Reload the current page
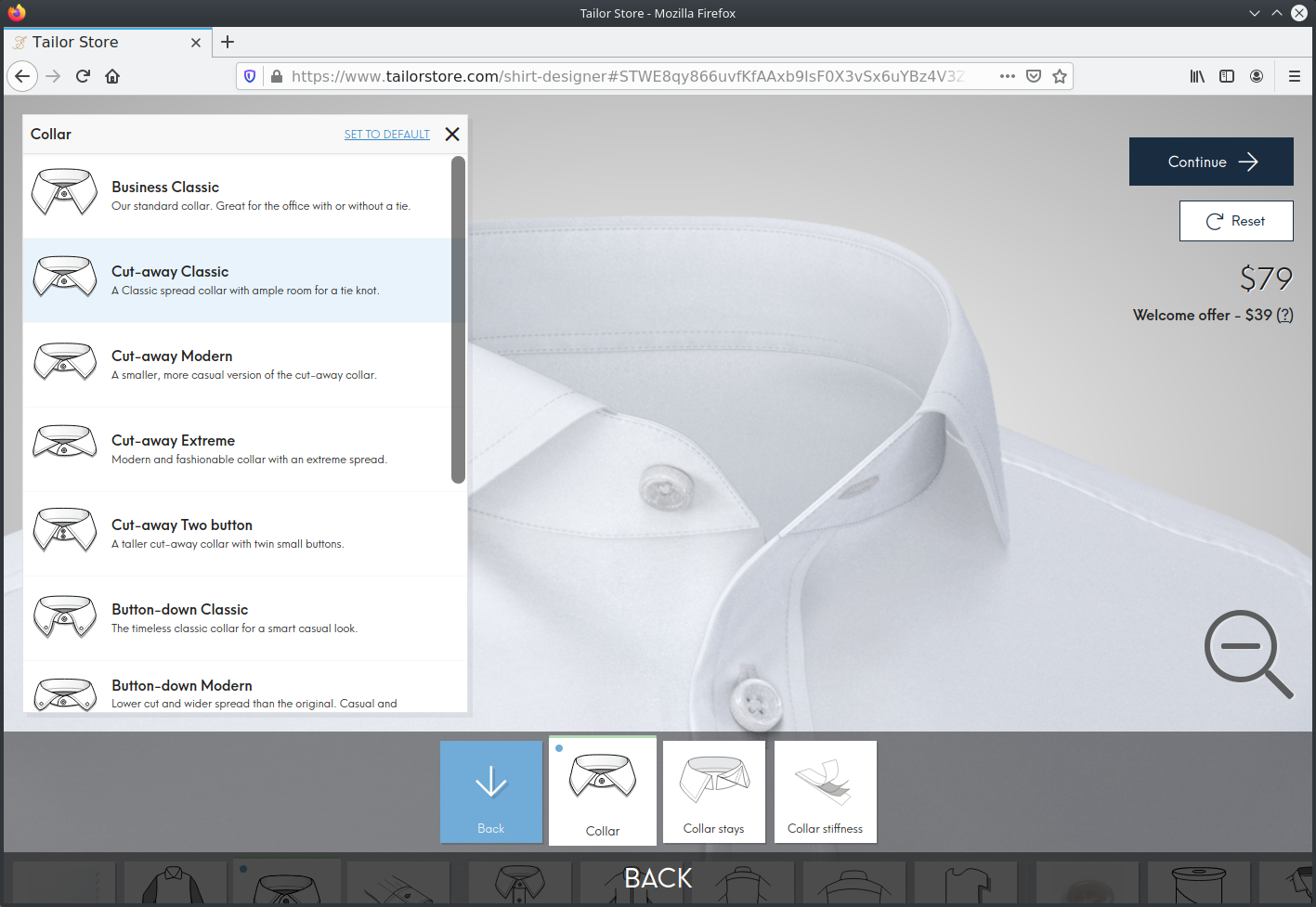 click(x=83, y=76)
